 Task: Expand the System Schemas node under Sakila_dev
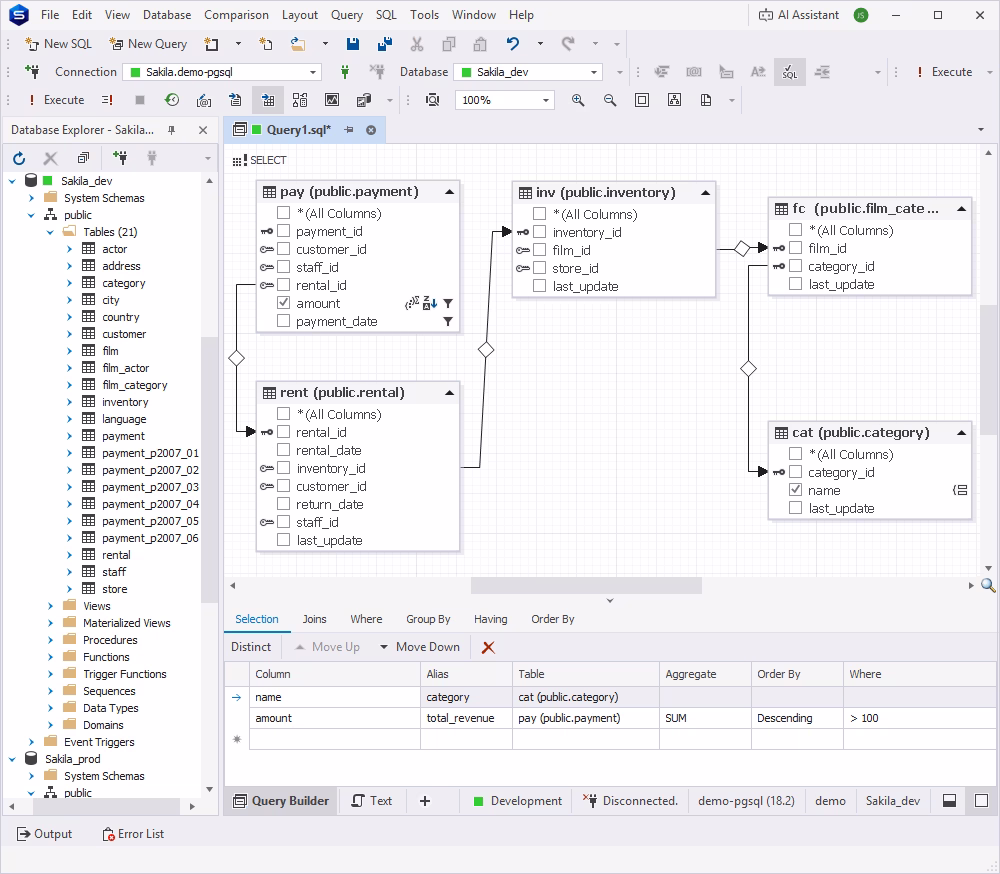coord(31,198)
